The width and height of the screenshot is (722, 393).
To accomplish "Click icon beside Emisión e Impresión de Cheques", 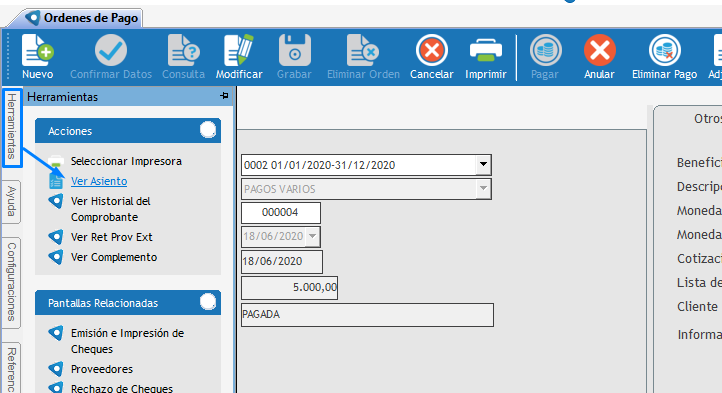I will 56,333.
